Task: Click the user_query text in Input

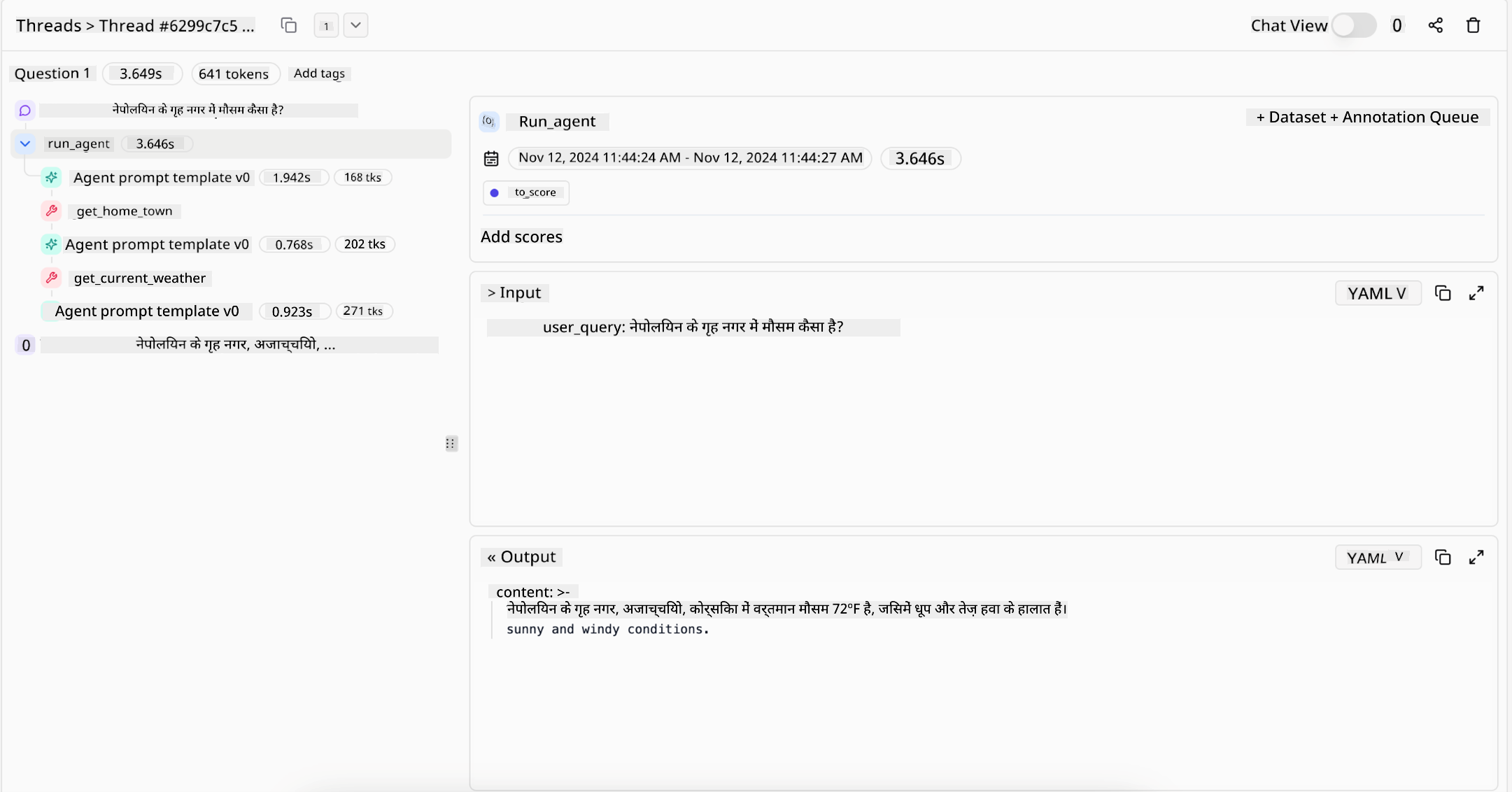Action: coord(693,327)
